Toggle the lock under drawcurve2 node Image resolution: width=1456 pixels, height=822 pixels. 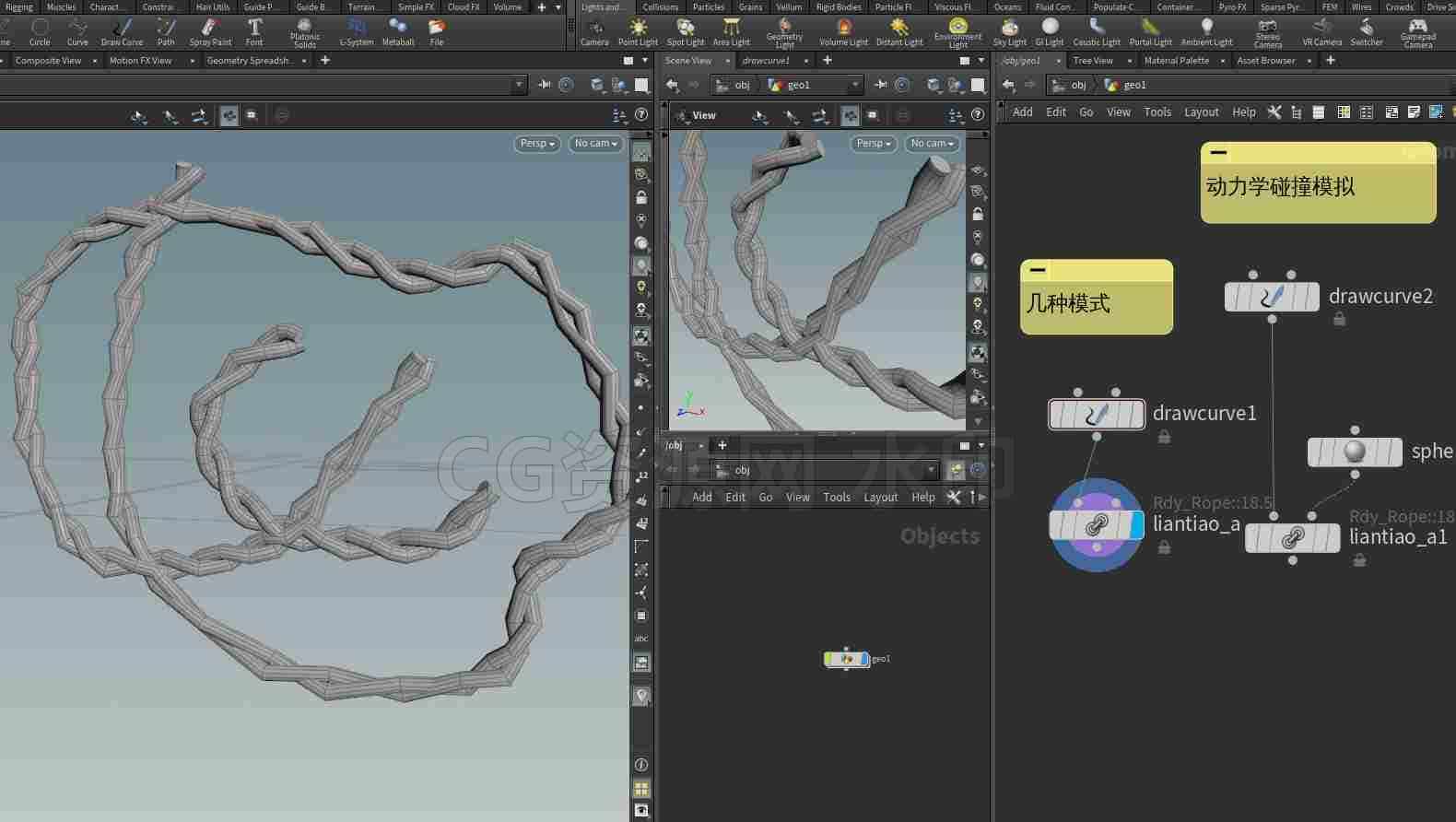click(1339, 319)
